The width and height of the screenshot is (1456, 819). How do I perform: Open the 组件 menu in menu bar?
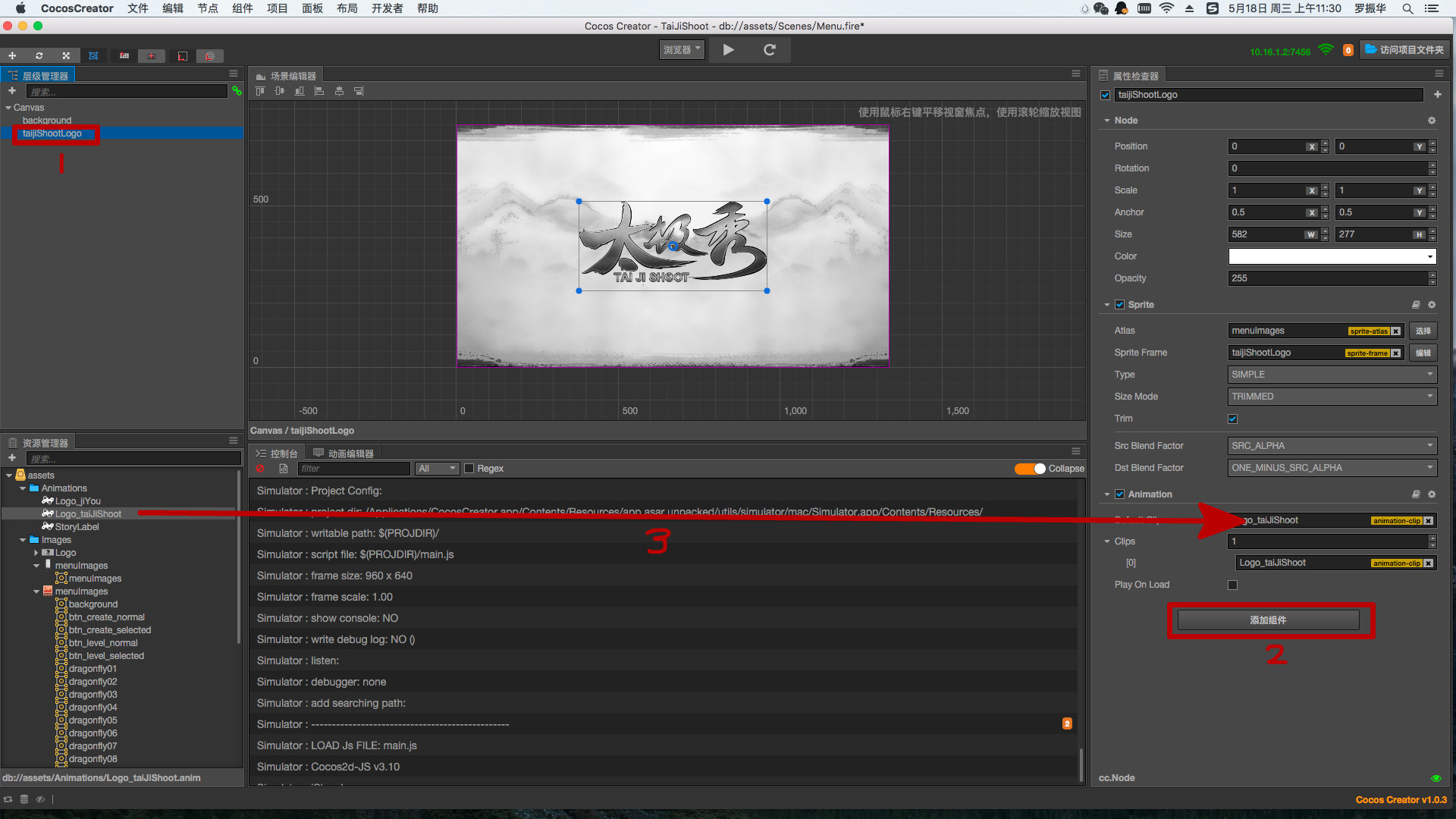242,8
